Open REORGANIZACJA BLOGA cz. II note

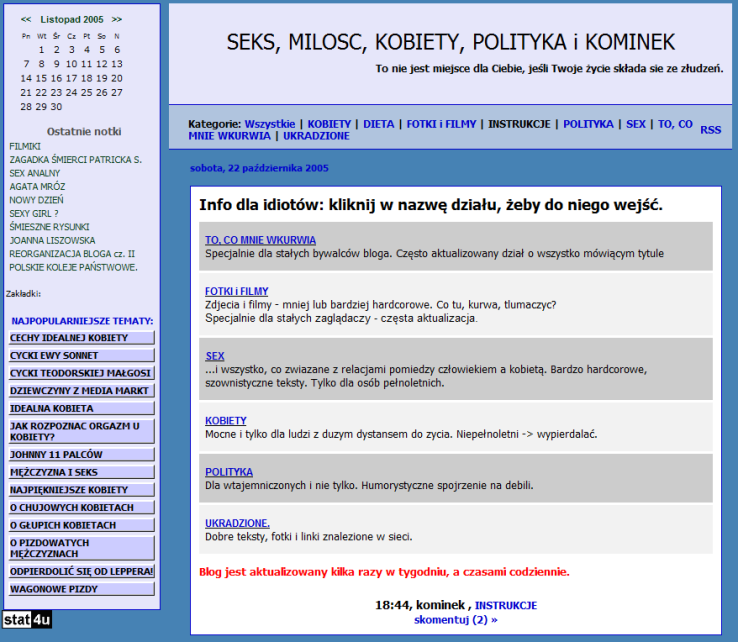tap(72, 254)
